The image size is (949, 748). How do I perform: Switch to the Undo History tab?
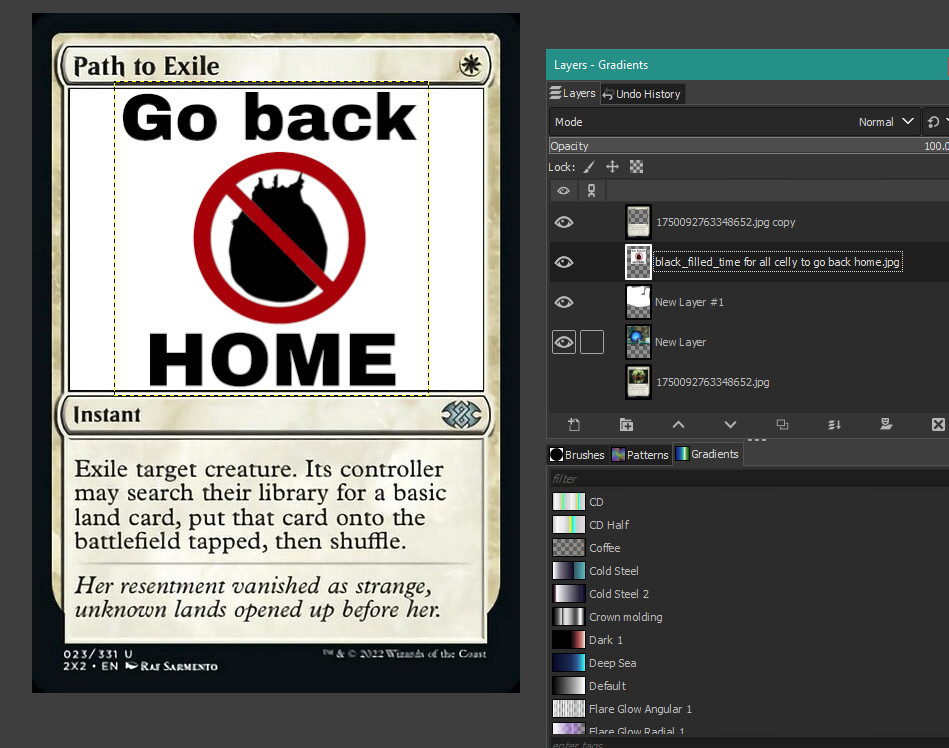tap(642, 94)
